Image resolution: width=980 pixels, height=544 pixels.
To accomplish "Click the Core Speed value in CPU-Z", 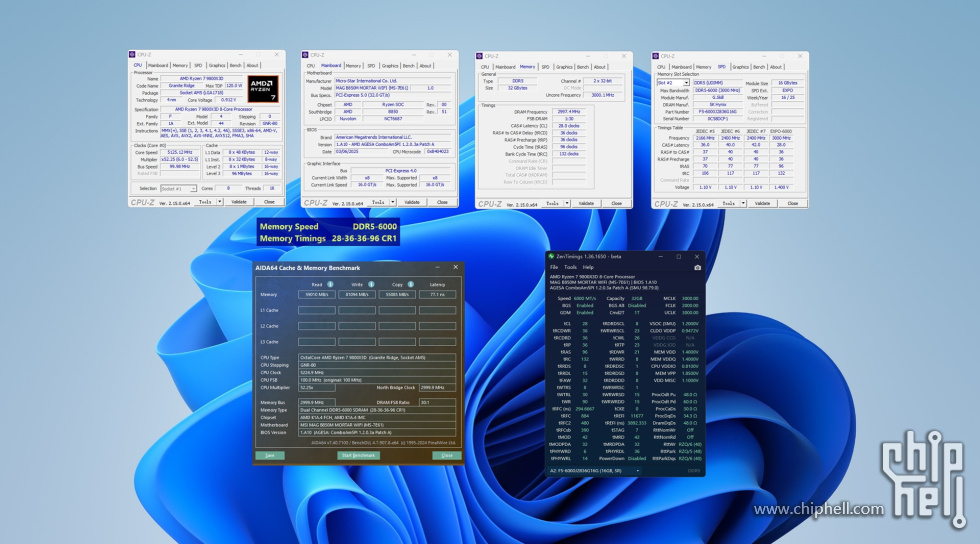I will click(181, 152).
